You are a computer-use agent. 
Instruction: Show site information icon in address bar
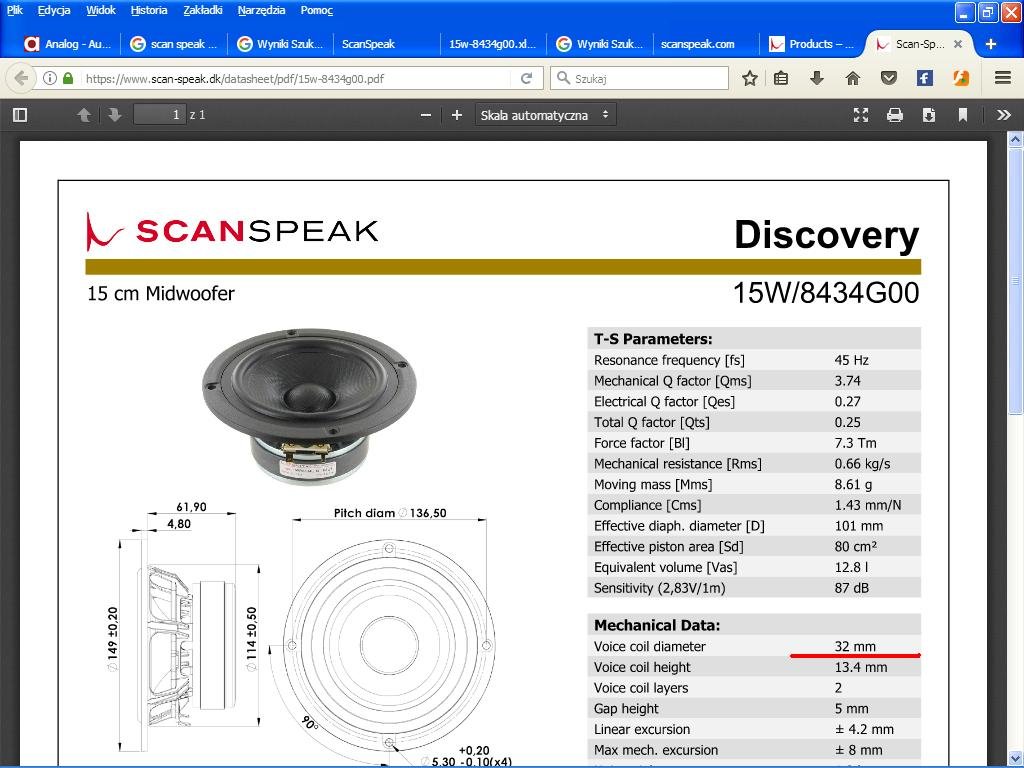click(50, 78)
